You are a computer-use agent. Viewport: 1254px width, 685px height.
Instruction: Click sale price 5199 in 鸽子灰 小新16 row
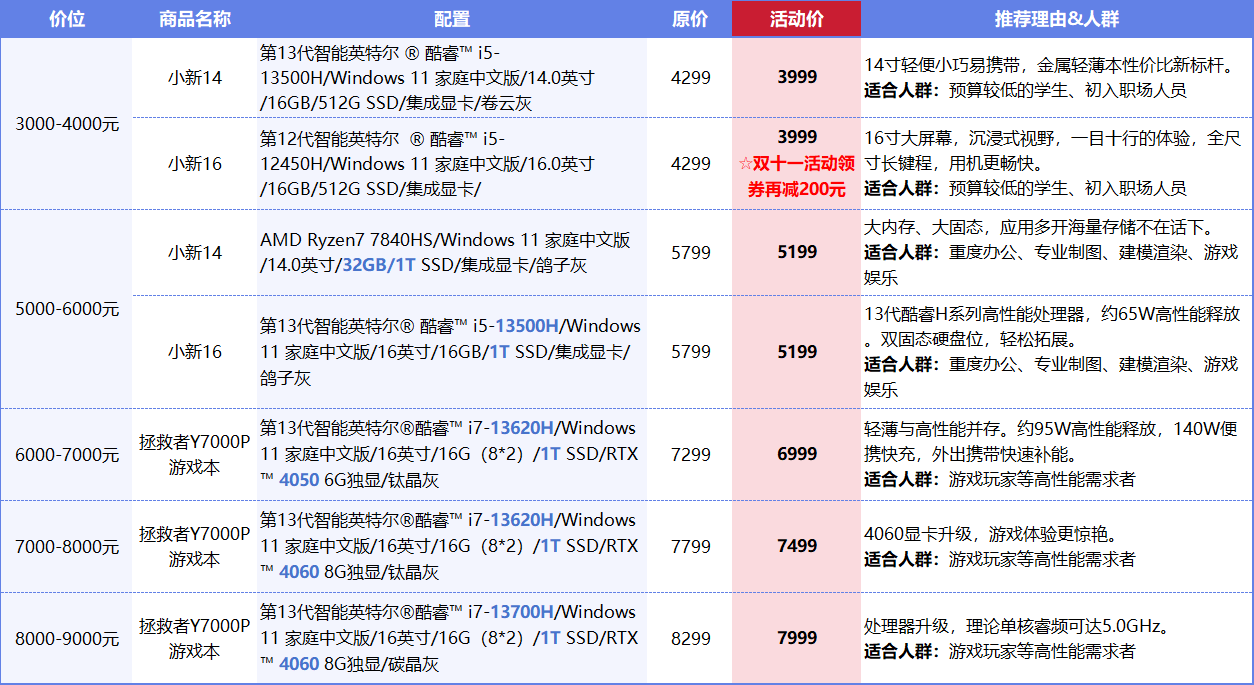[797, 352]
